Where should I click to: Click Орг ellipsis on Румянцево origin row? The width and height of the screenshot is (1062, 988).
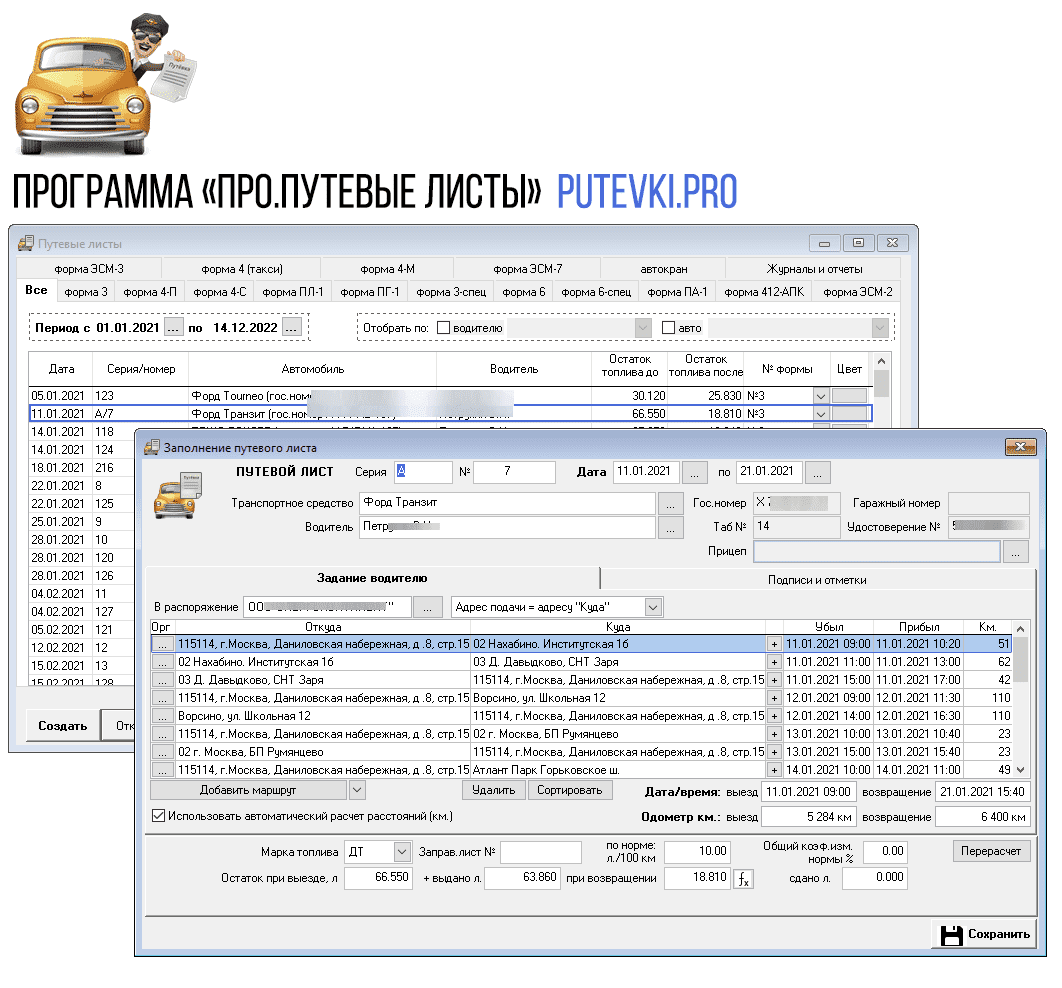click(x=163, y=752)
